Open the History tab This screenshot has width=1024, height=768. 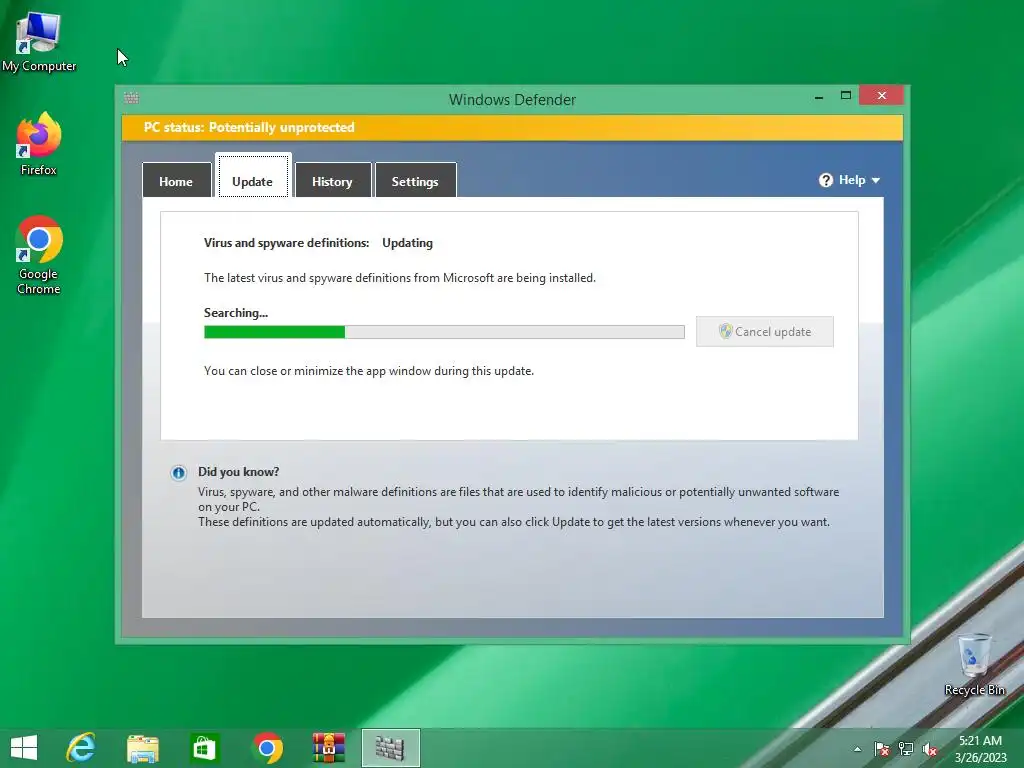(x=332, y=180)
